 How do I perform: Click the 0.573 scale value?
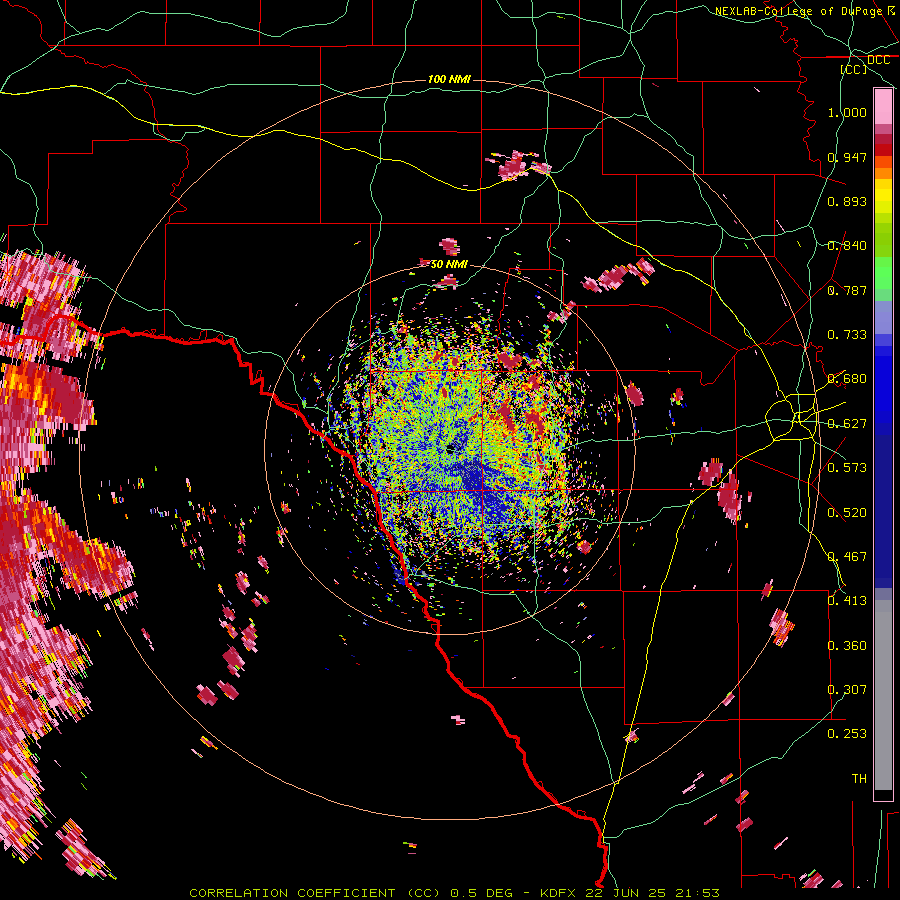point(847,468)
